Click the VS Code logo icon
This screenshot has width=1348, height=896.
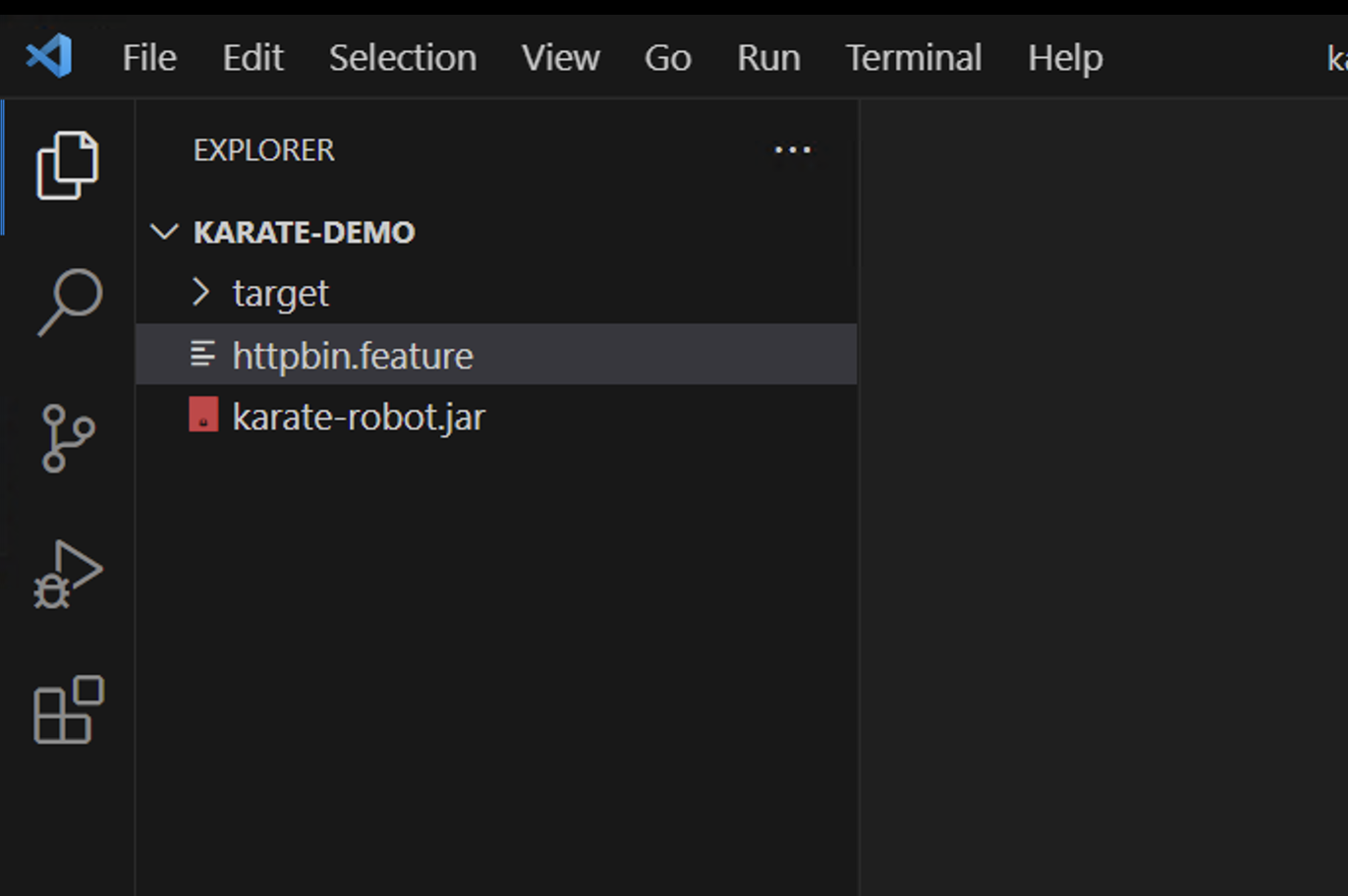tap(48, 56)
